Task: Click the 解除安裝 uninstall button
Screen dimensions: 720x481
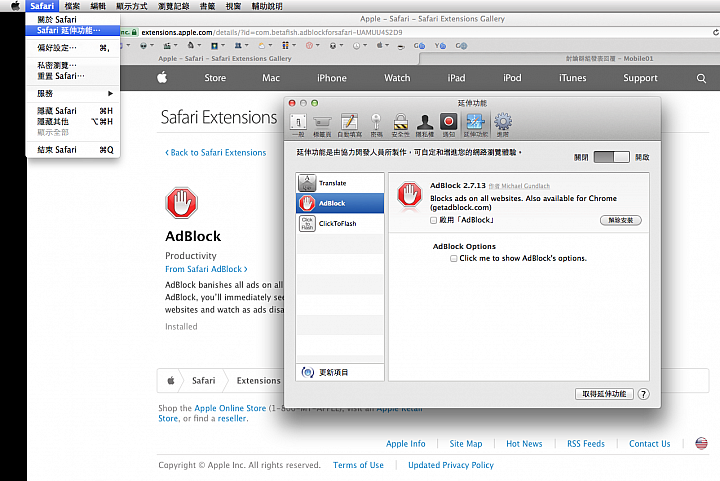Action: click(x=620, y=220)
